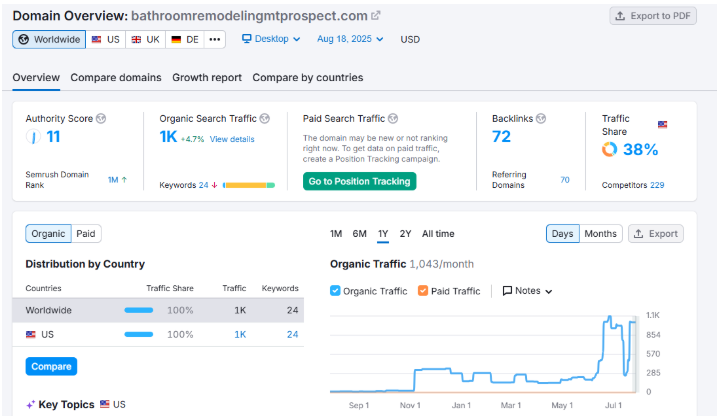The image size is (719, 416).
Task: Open the Growth report tab
Action: click(207, 77)
